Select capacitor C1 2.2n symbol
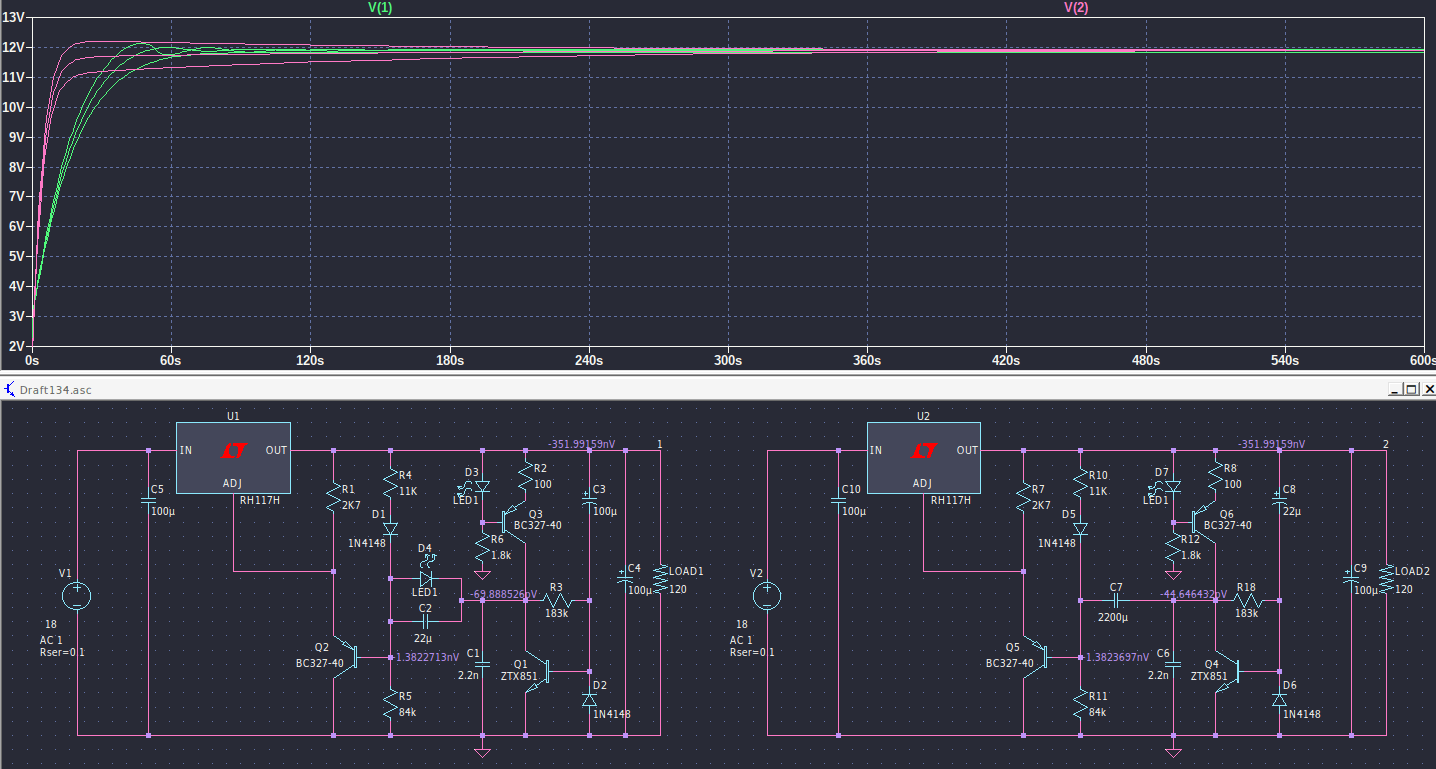The height and width of the screenshot is (769, 1436). (x=481, y=662)
